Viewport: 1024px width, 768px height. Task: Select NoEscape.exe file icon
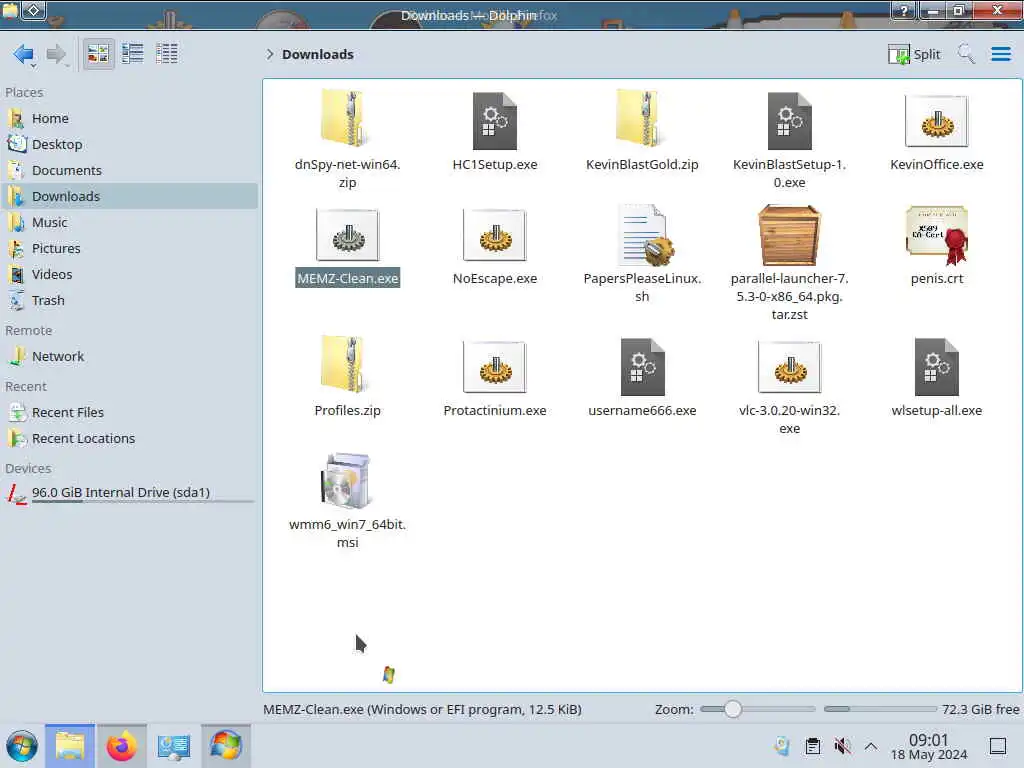coord(495,235)
